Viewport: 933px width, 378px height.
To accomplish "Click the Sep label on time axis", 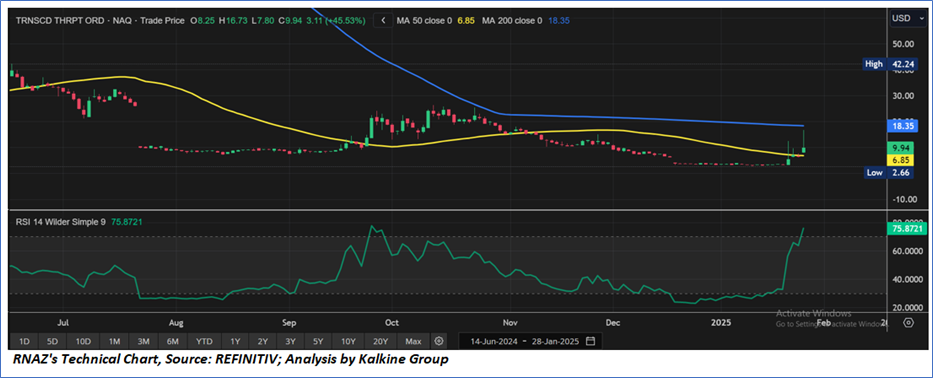I will pyautogui.click(x=289, y=323).
